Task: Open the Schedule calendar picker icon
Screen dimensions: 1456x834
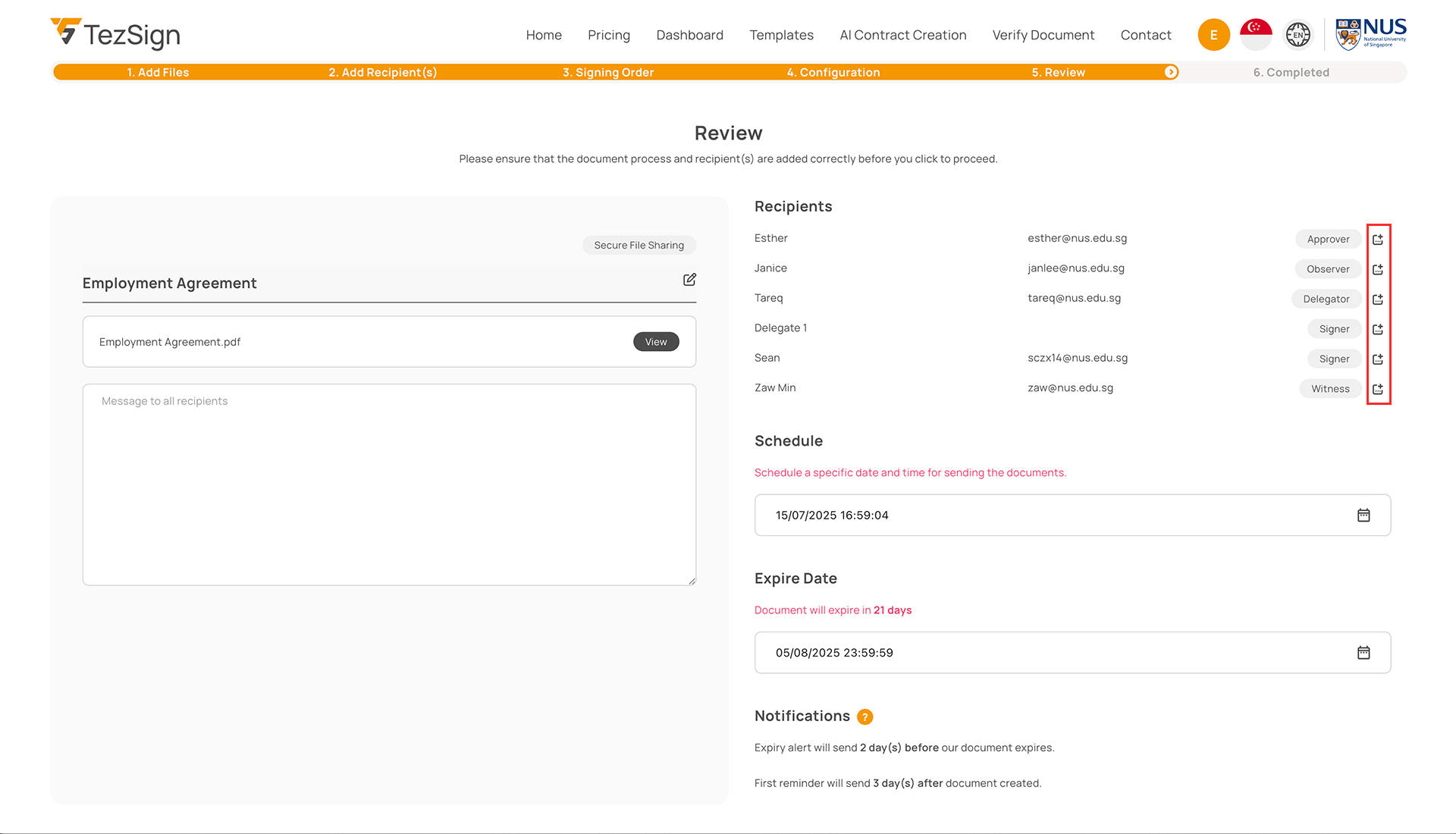Action: 1363,516
